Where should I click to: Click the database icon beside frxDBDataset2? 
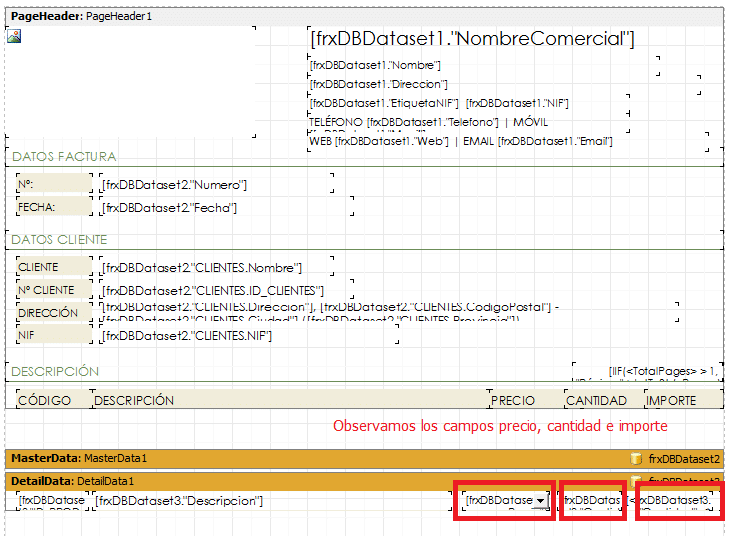click(636, 459)
